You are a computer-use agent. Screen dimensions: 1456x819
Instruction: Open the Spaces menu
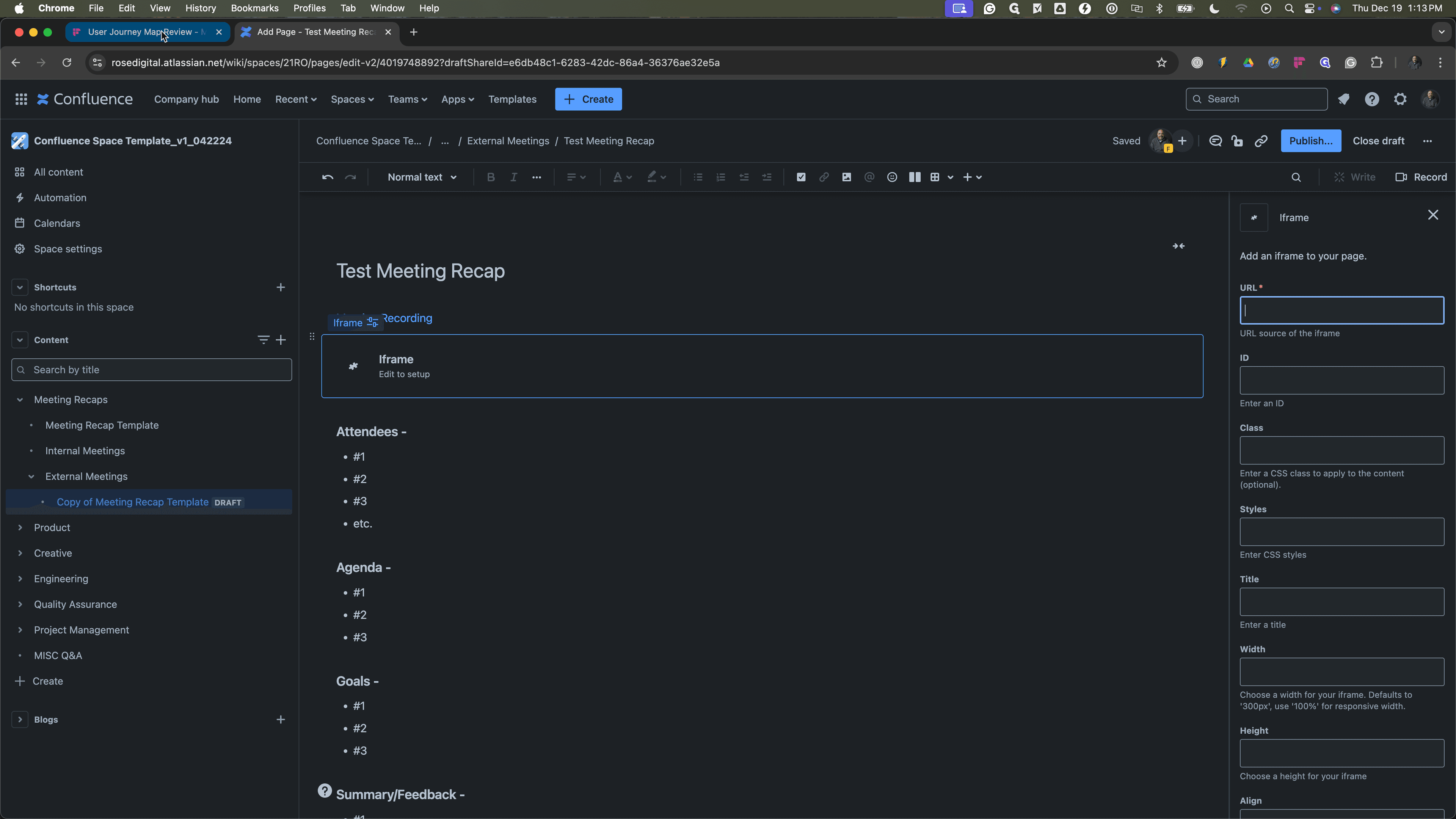352,99
